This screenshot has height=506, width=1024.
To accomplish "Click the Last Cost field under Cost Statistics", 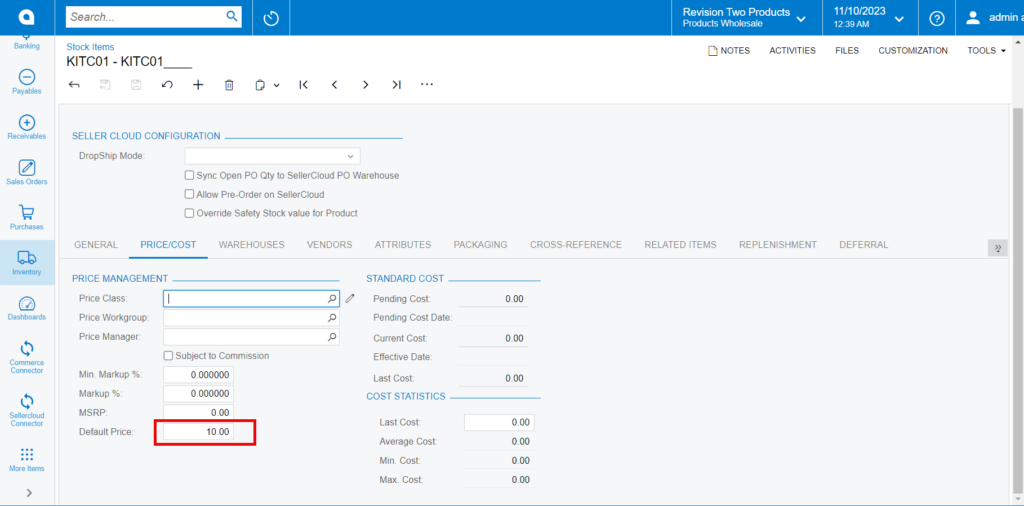I will coord(500,422).
